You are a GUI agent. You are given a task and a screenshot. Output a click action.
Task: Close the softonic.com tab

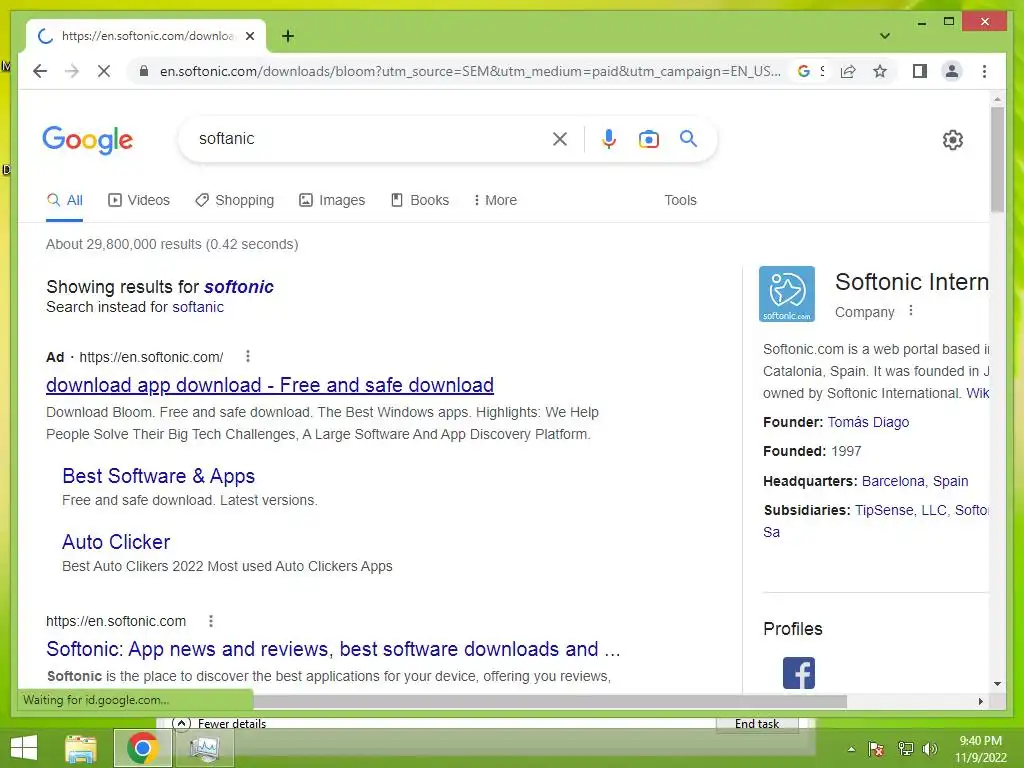[x=250, y=36]
